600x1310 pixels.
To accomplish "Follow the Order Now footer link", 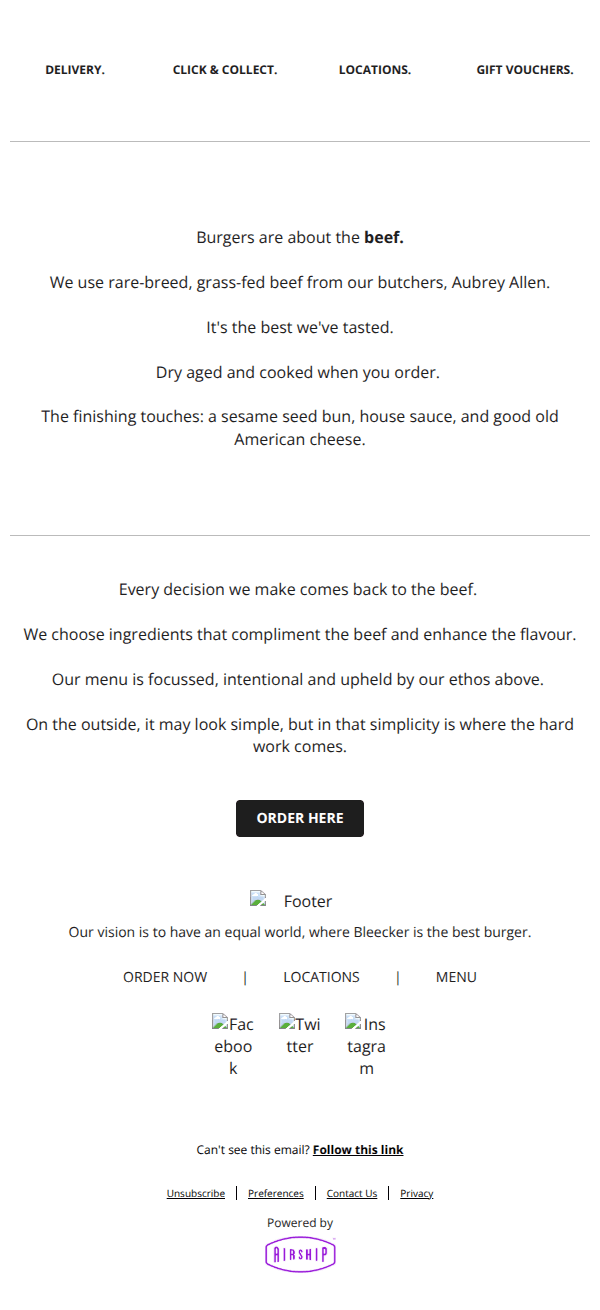I will (x=165, y=977).
